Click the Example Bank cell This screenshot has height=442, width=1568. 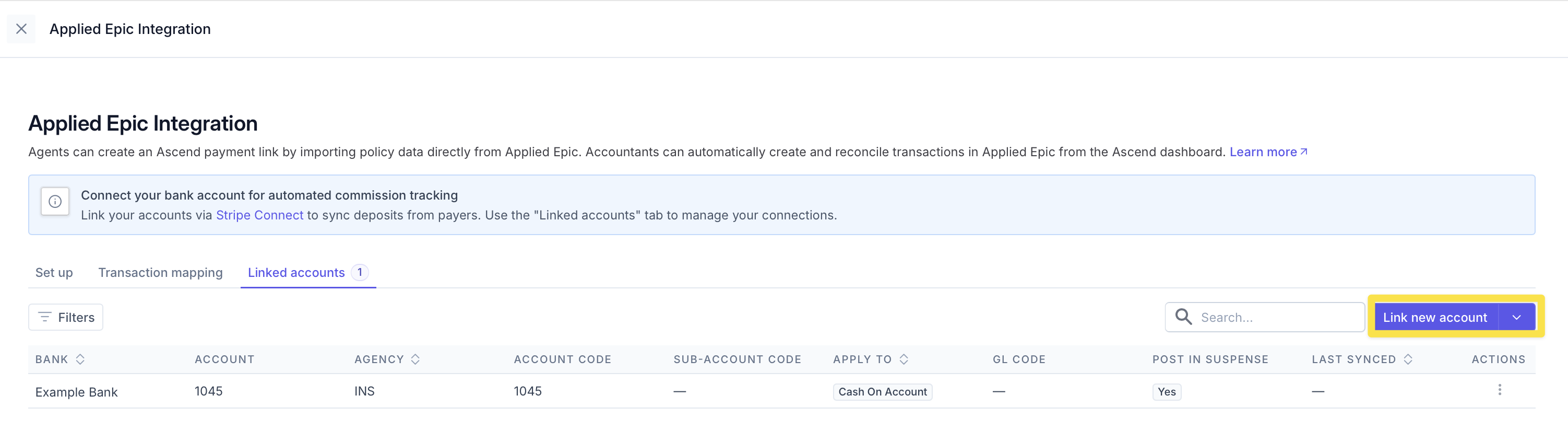(x=76, y=392)
